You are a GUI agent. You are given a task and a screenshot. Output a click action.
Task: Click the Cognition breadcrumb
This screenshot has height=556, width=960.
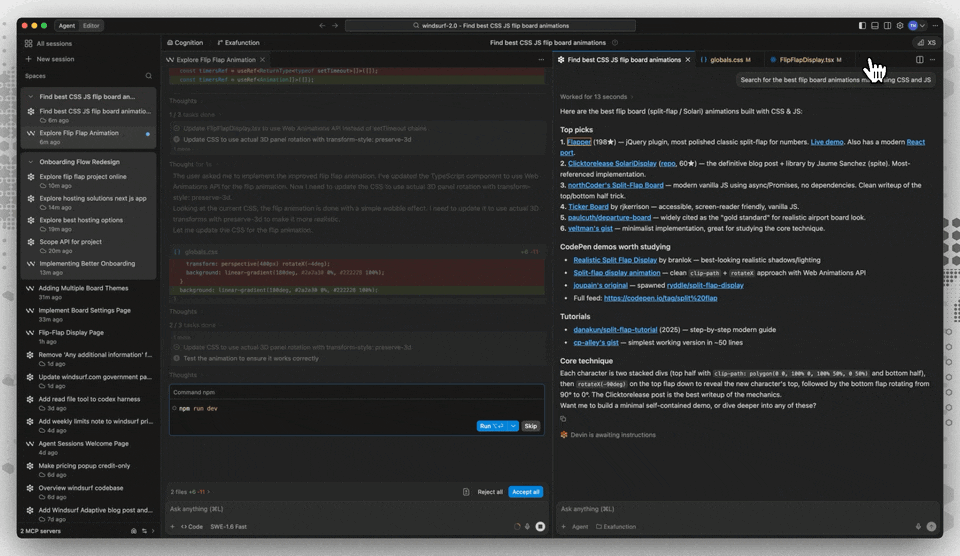pos(185,43)
